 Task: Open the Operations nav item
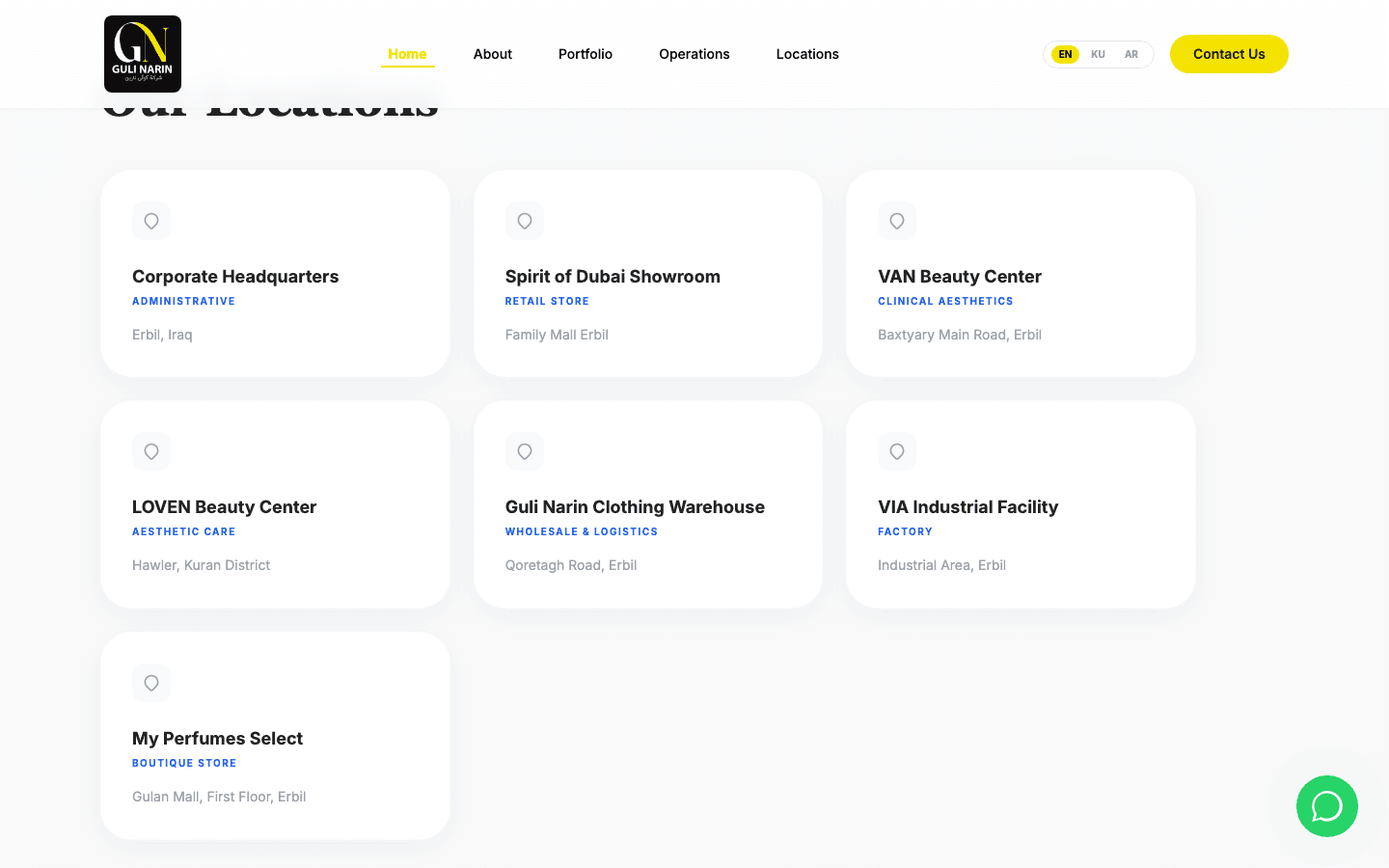(694, 54)
